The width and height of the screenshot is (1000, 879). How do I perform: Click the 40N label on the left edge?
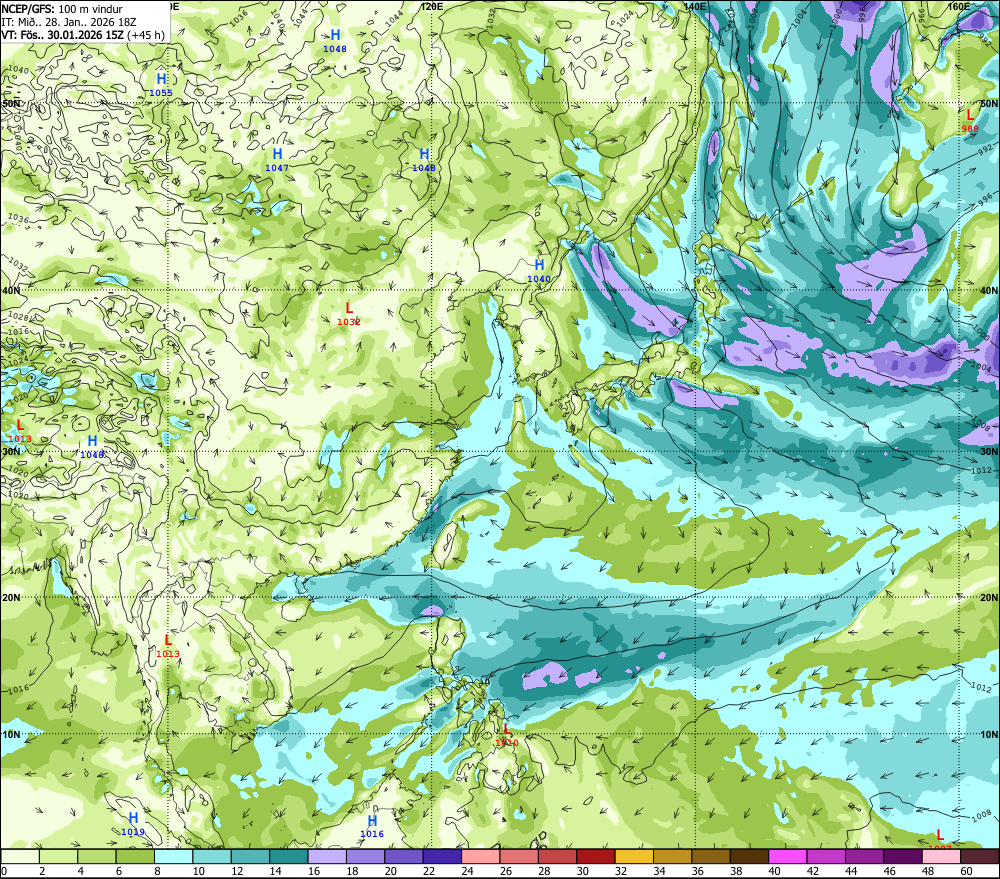point(11,290)
